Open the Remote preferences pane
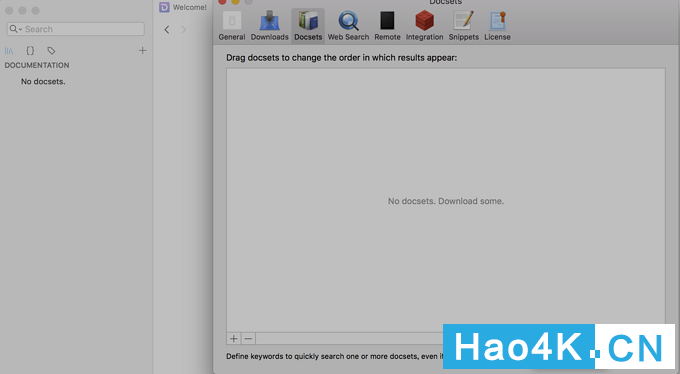The image size is (680, 374). pos(387,26)
